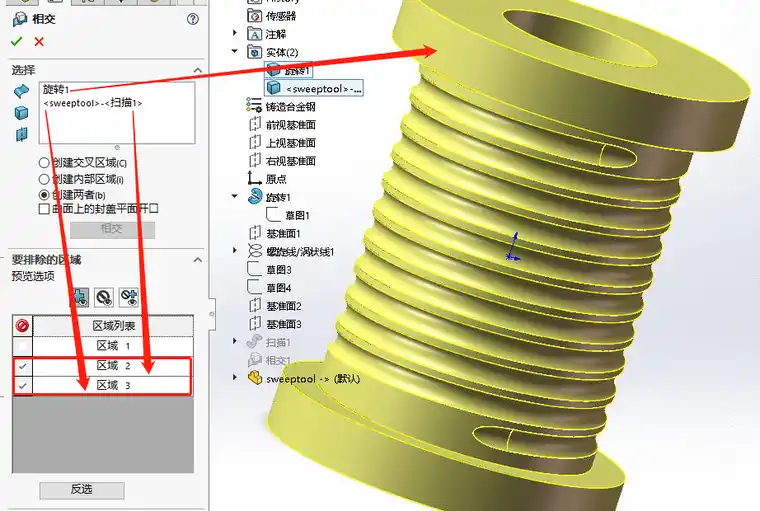Viewport: 760px width, 511px height.
Task: Select 草图4 in the feature tree
Action: point(279,288)
